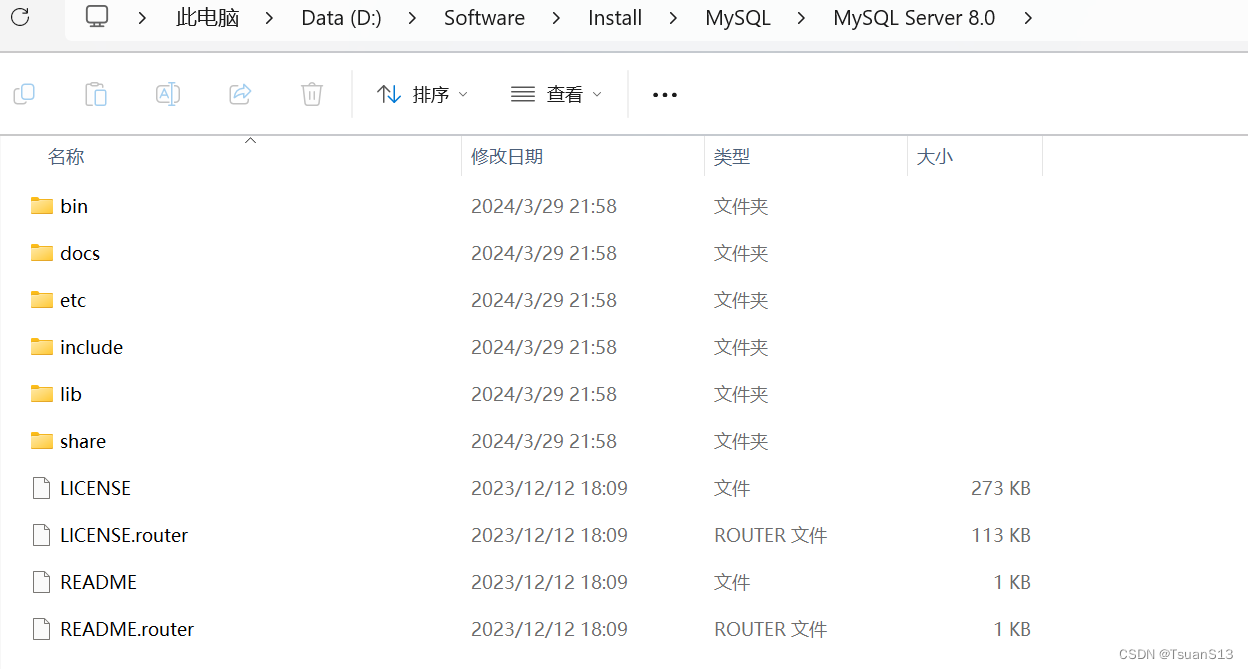Click the modified date in README row
Image resolution: width=1248 pixels, height=669 pixels.
[549, 582]
